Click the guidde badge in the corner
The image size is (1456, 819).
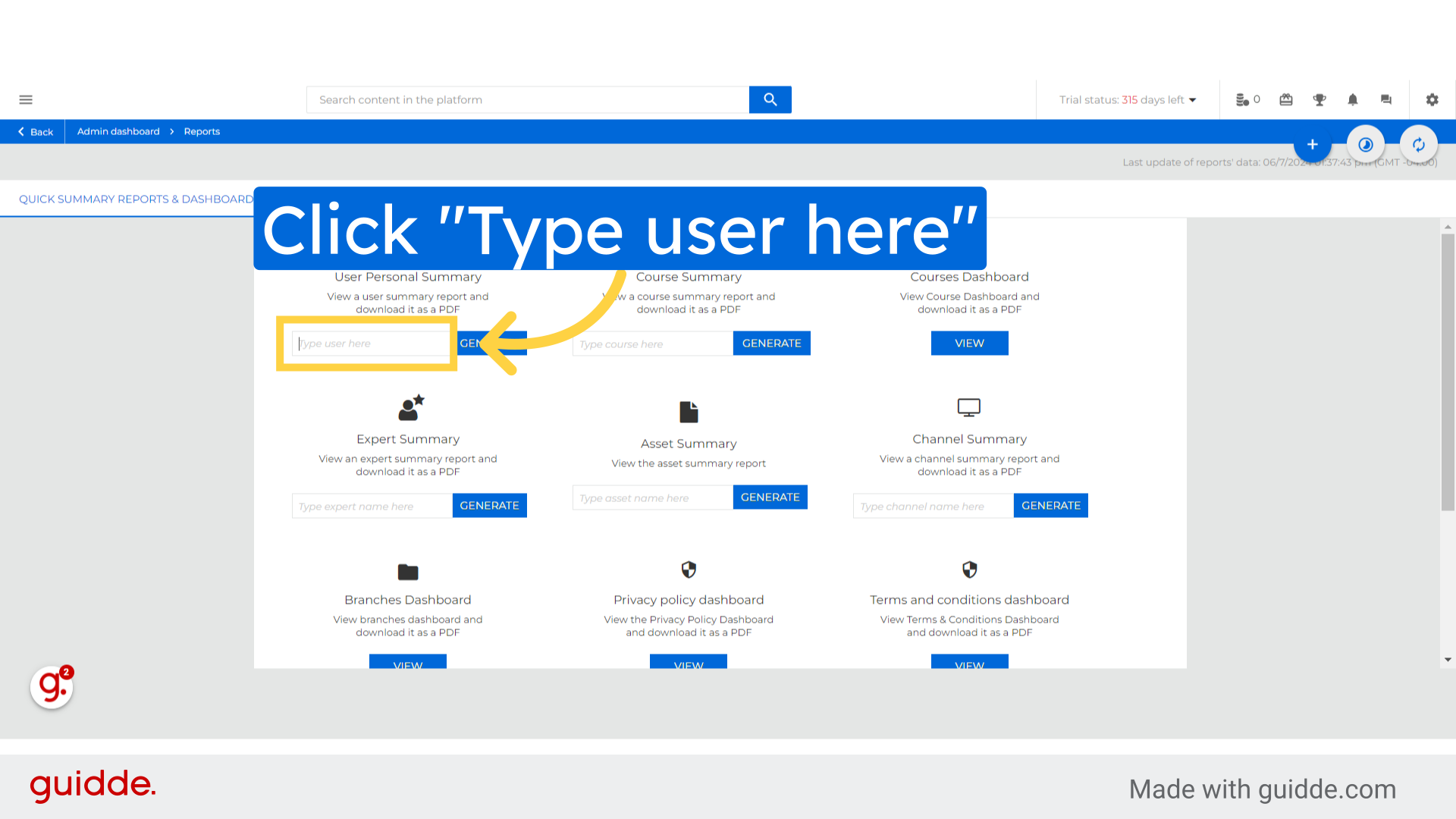(51, 687)
